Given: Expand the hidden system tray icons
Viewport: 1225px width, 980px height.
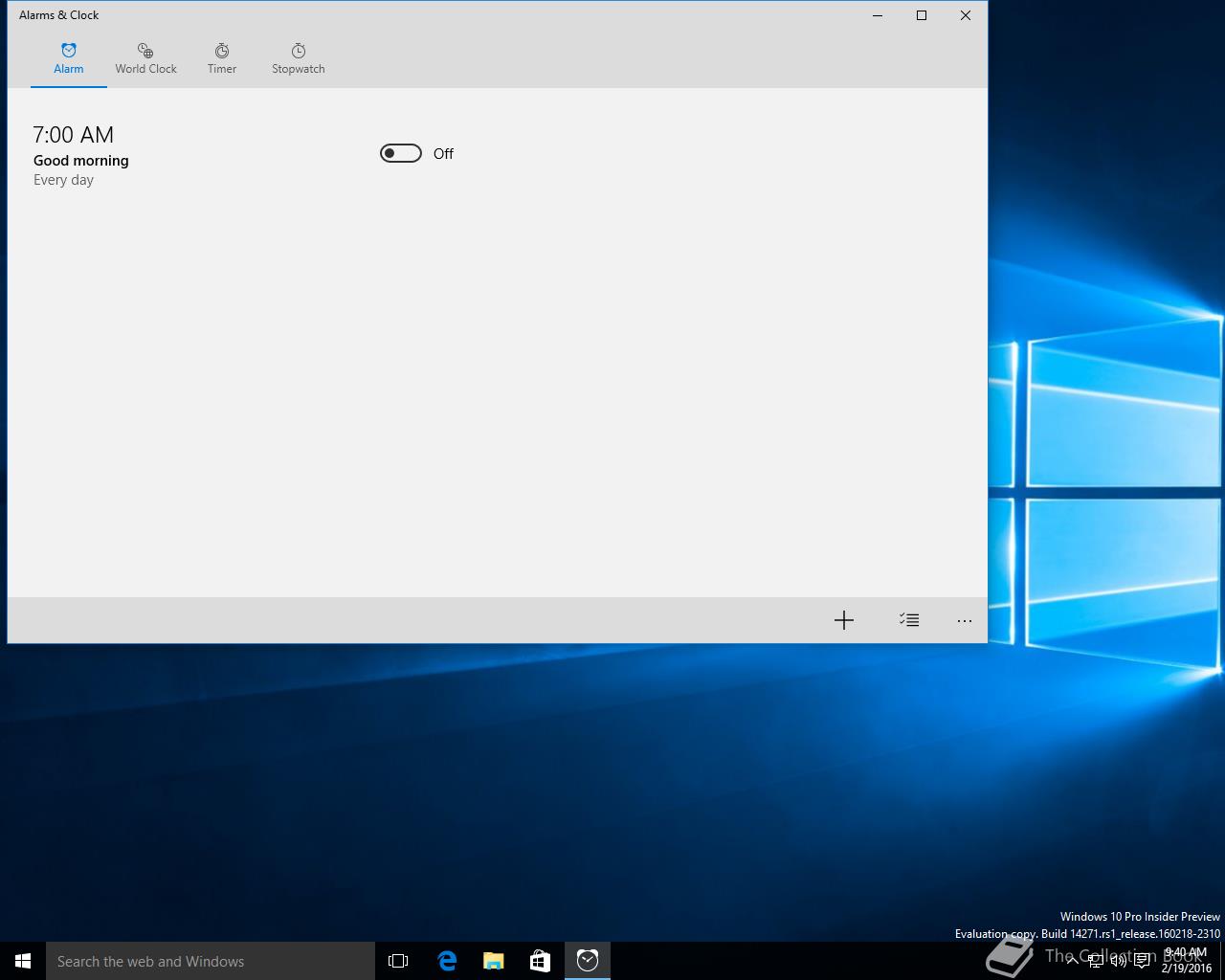Looking at the screenshot, I should pyautogui.click(x=1072, y=961).
